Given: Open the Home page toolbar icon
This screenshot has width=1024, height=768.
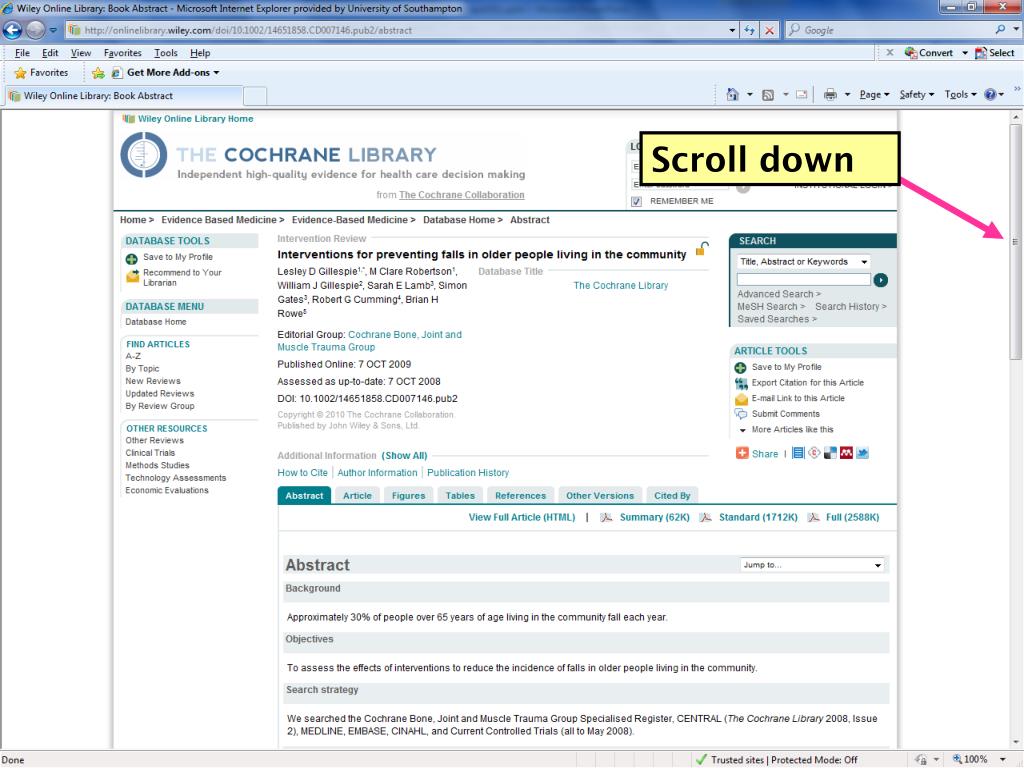Looking at the screenshot, I should [x=732, y=95].
